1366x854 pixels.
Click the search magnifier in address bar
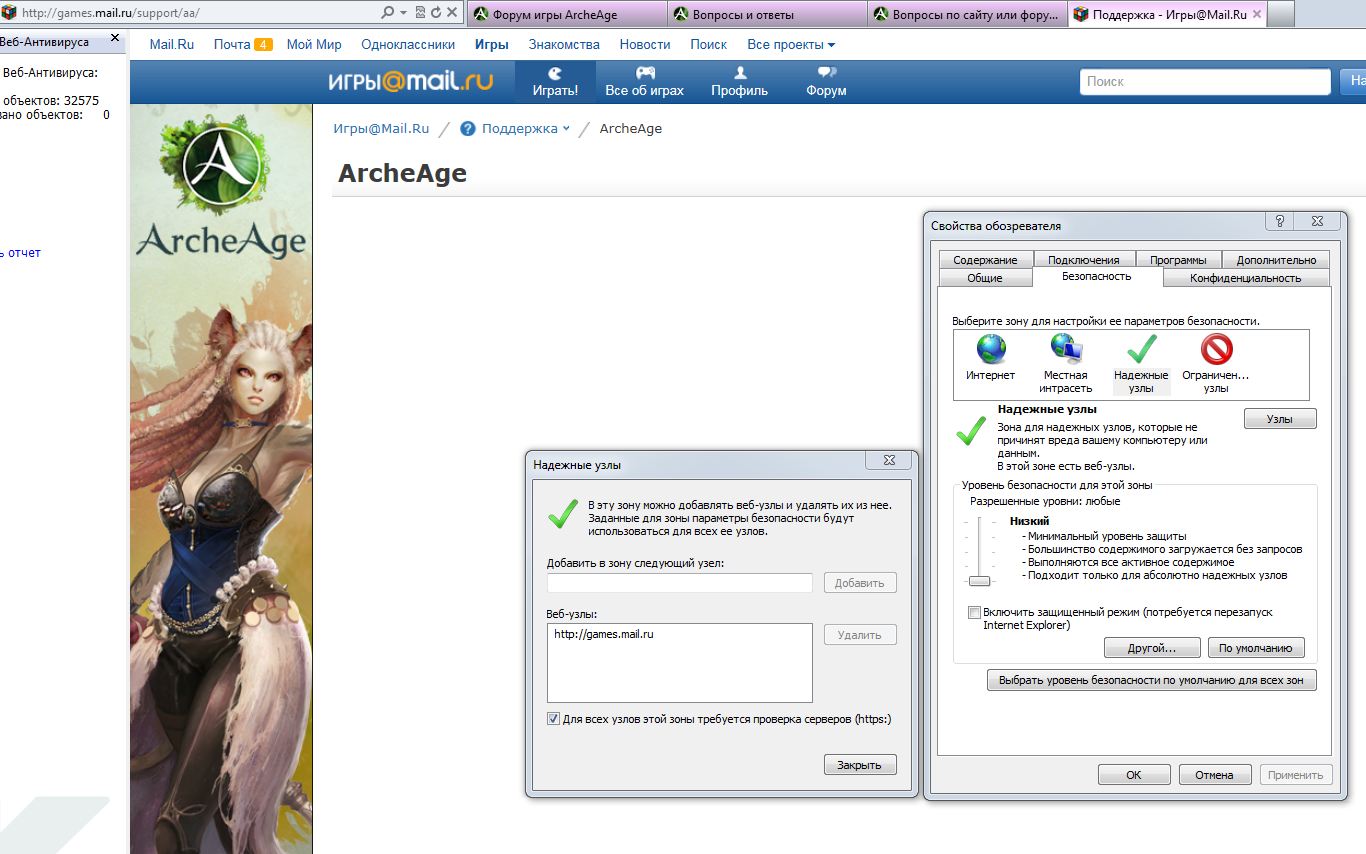click(388, 13)
